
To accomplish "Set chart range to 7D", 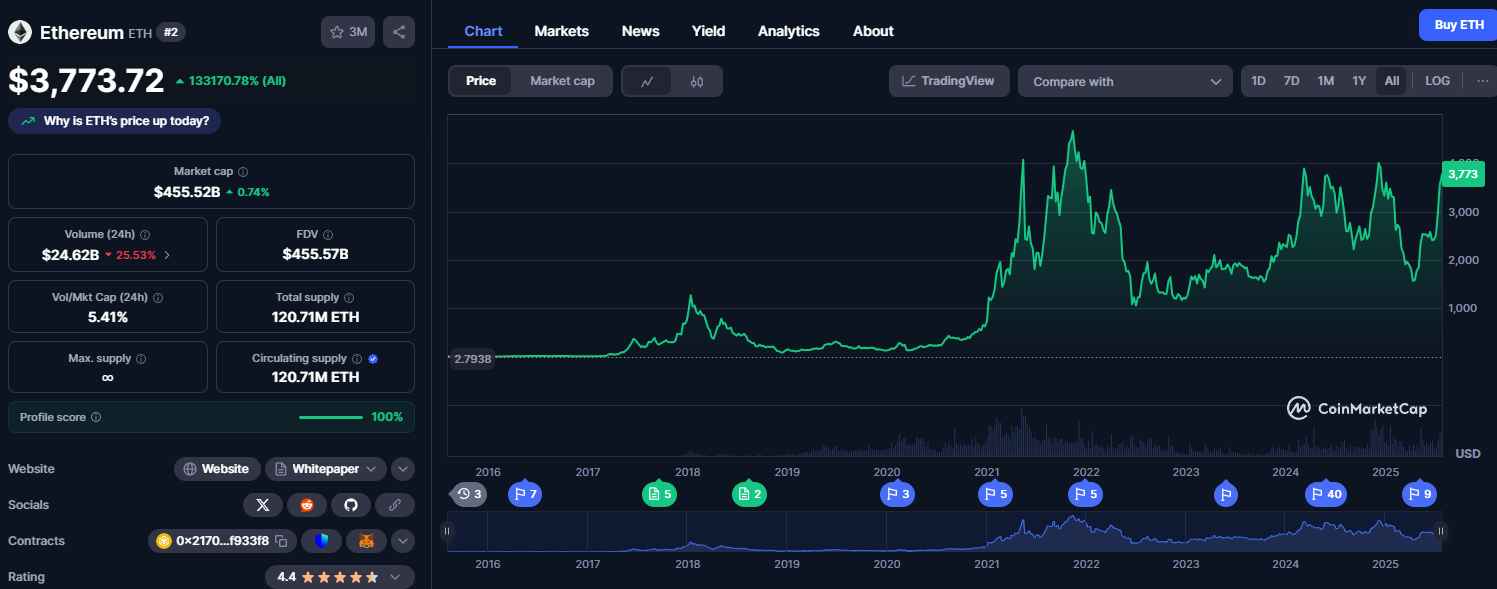I will pyautogui.click(x=1291, y=81).
